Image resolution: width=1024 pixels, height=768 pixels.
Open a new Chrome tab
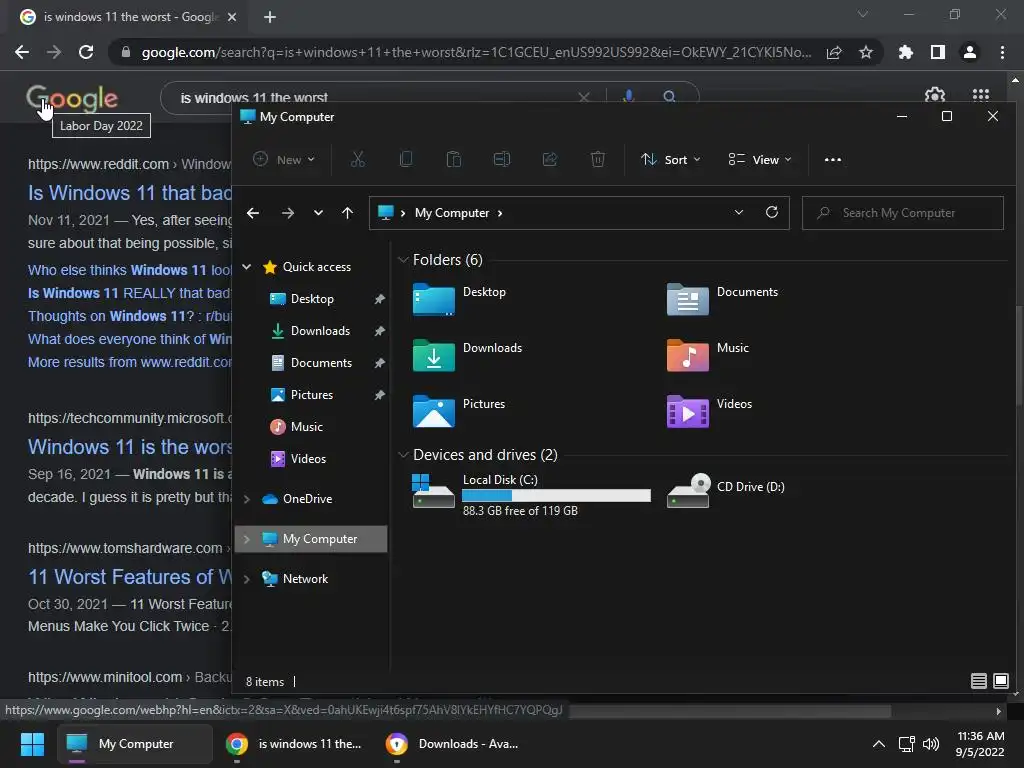[x=270, y=17]
